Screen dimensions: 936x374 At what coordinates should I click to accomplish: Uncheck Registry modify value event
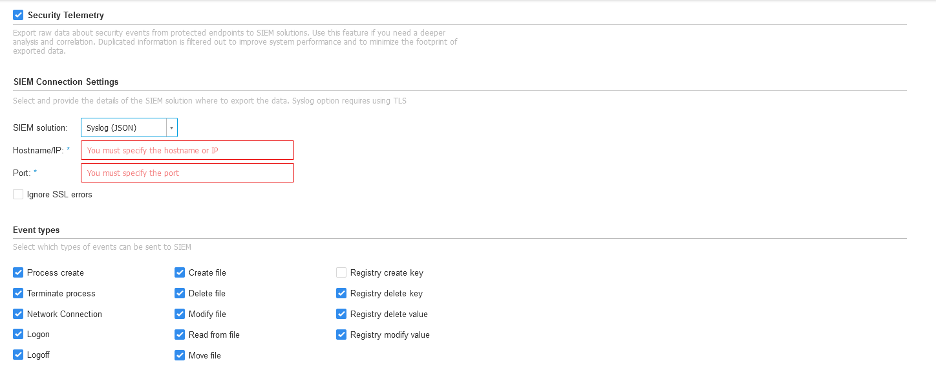point(341,335)
